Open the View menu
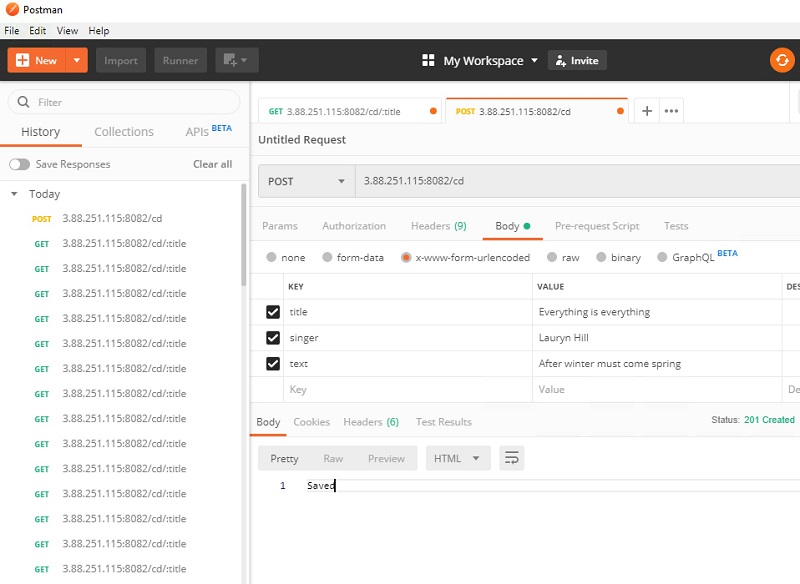This screenshot has height=584, width=800. coord(67,31)
